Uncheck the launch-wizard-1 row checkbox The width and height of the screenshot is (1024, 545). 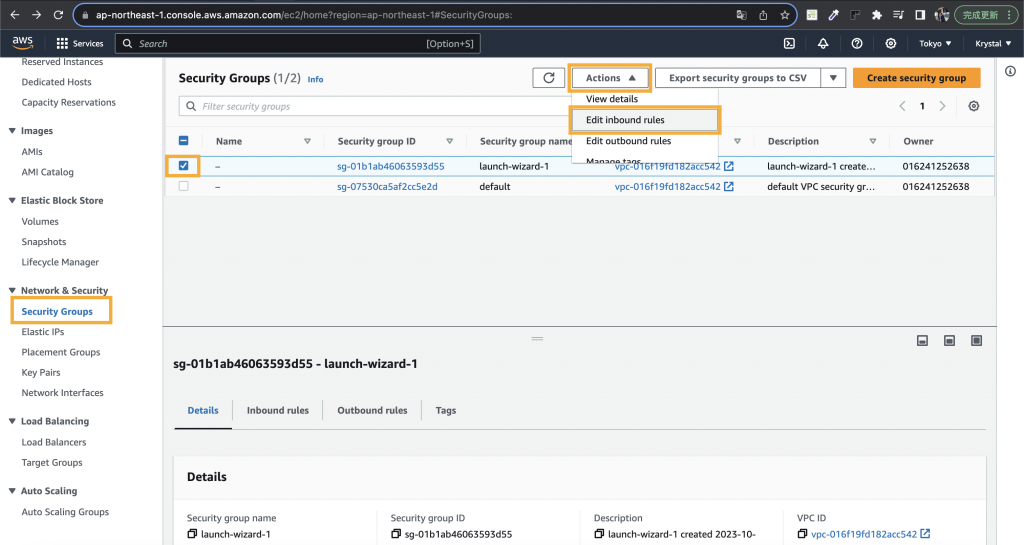tap(184, 166)
